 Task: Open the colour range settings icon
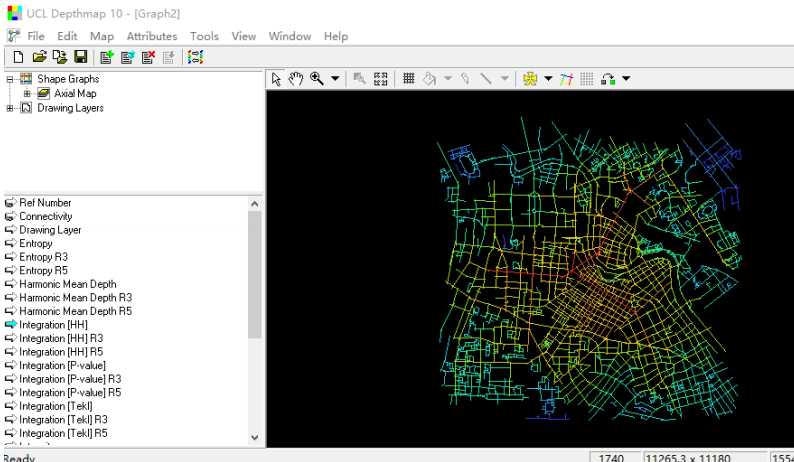tap(195, 57)
